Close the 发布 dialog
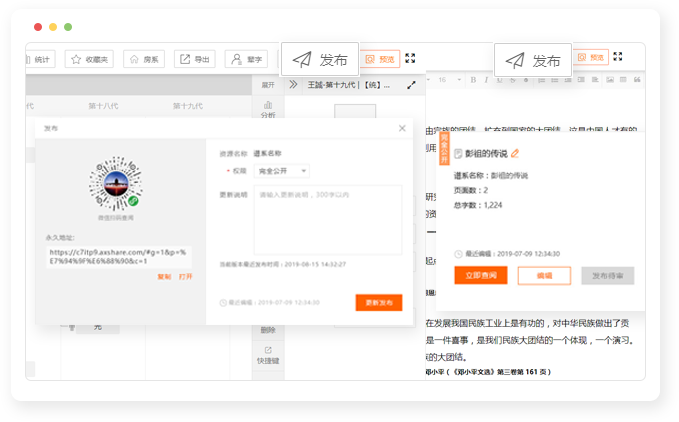 (402, 128)
